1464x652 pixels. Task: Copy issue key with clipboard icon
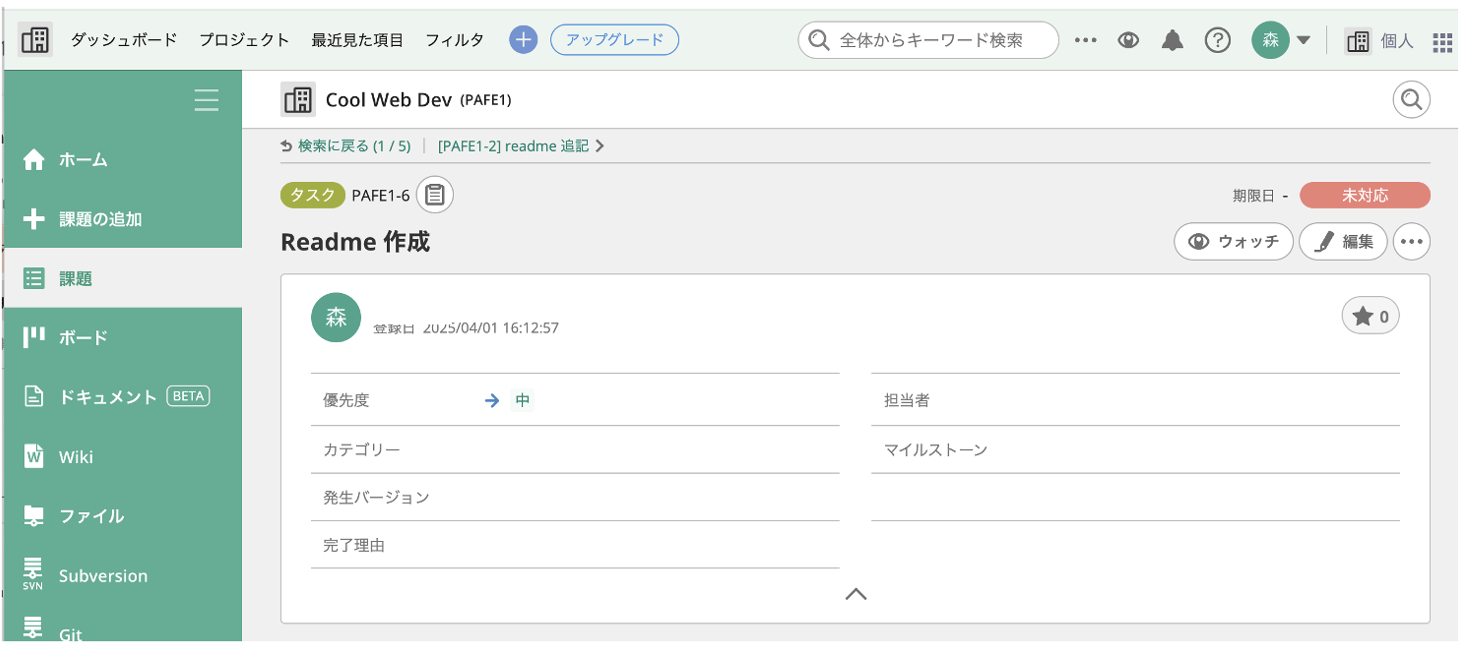pyautogui.click(x=435, y=195)
